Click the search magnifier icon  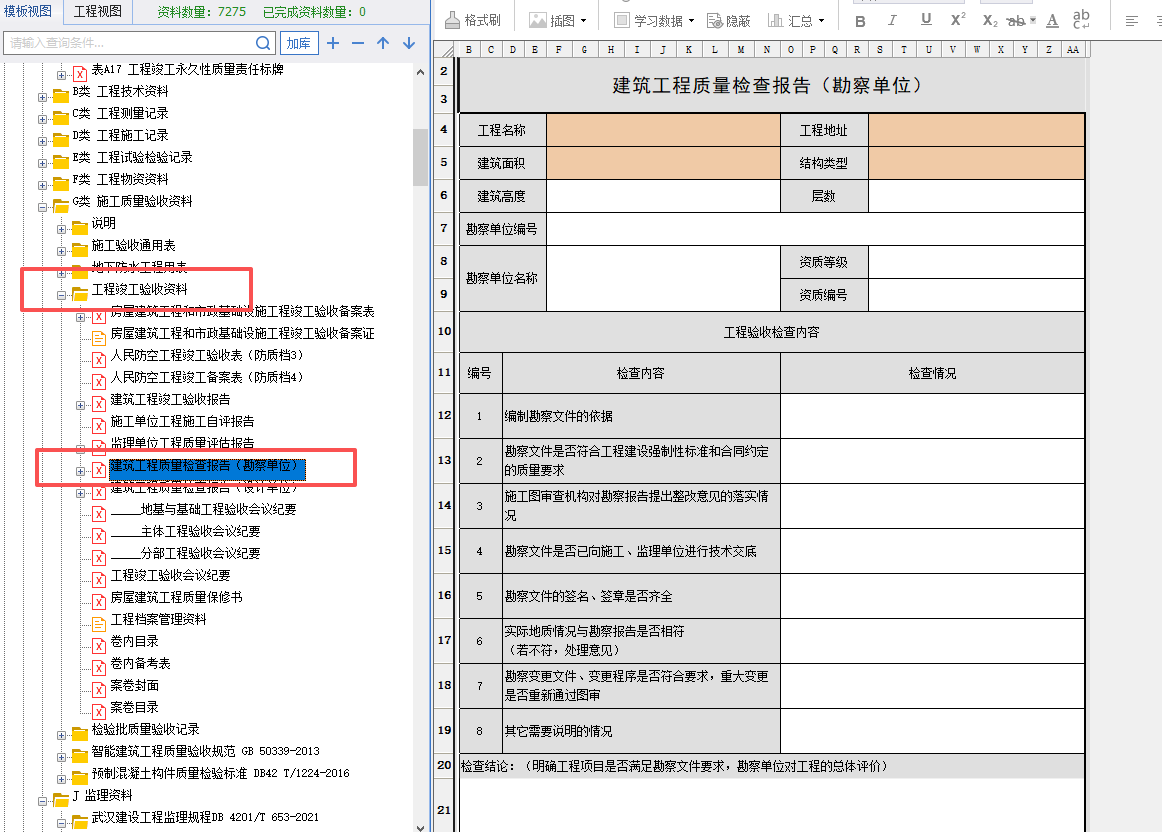point(262,44)
